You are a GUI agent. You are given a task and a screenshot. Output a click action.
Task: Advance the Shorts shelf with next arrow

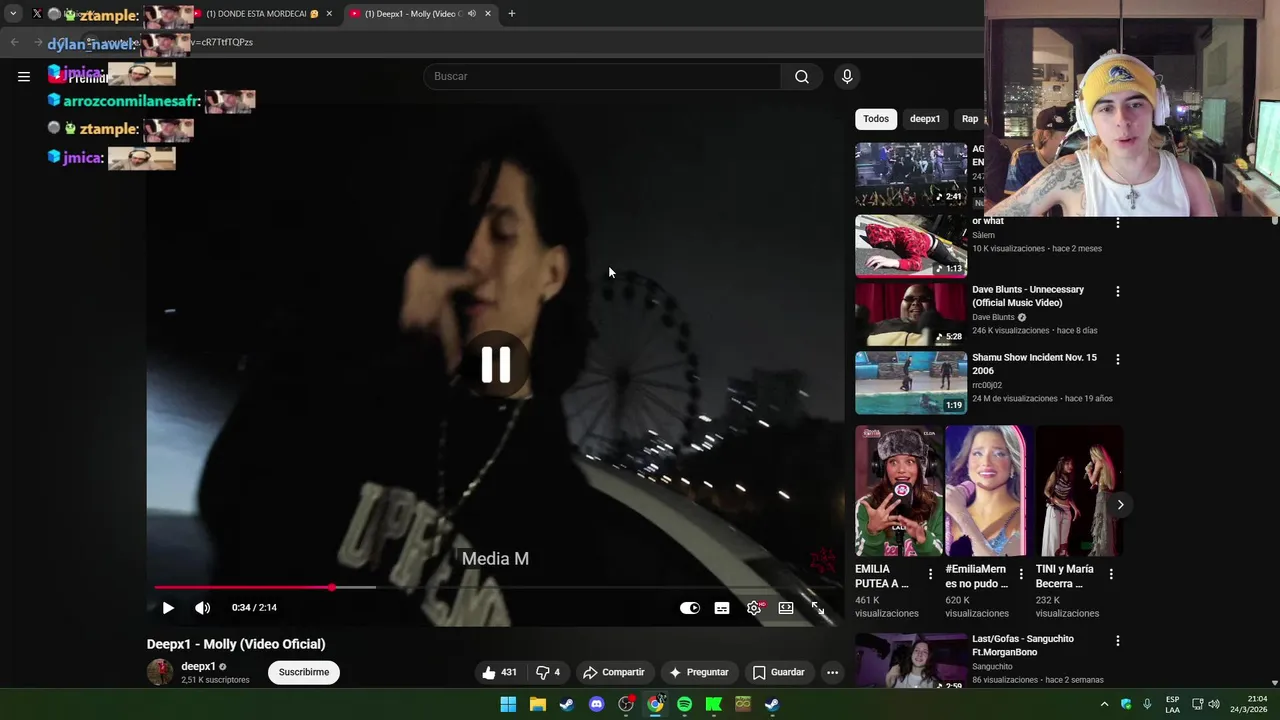(x=1120, y=505)
